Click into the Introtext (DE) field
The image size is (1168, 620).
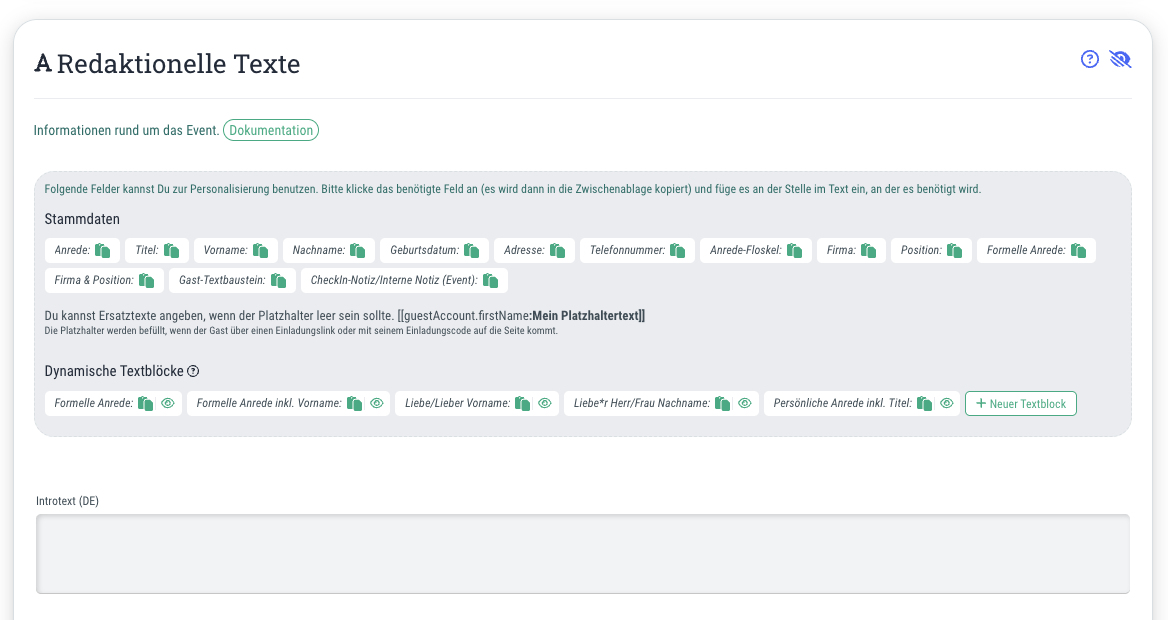(x=583, y=554)
